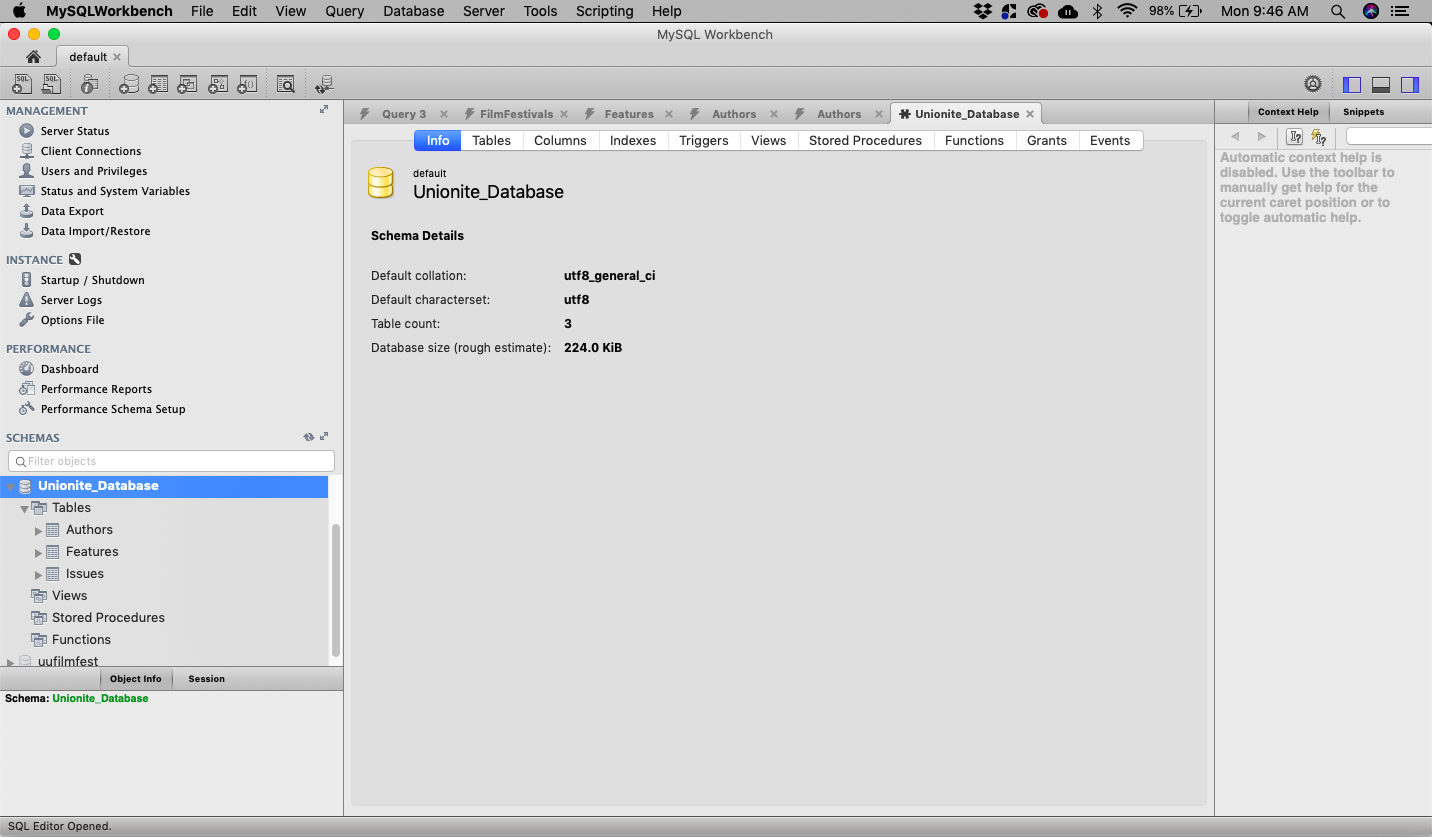1432x837 pixels.
Task: Expand the uufilmfest schema node
Action: [10, 662]
